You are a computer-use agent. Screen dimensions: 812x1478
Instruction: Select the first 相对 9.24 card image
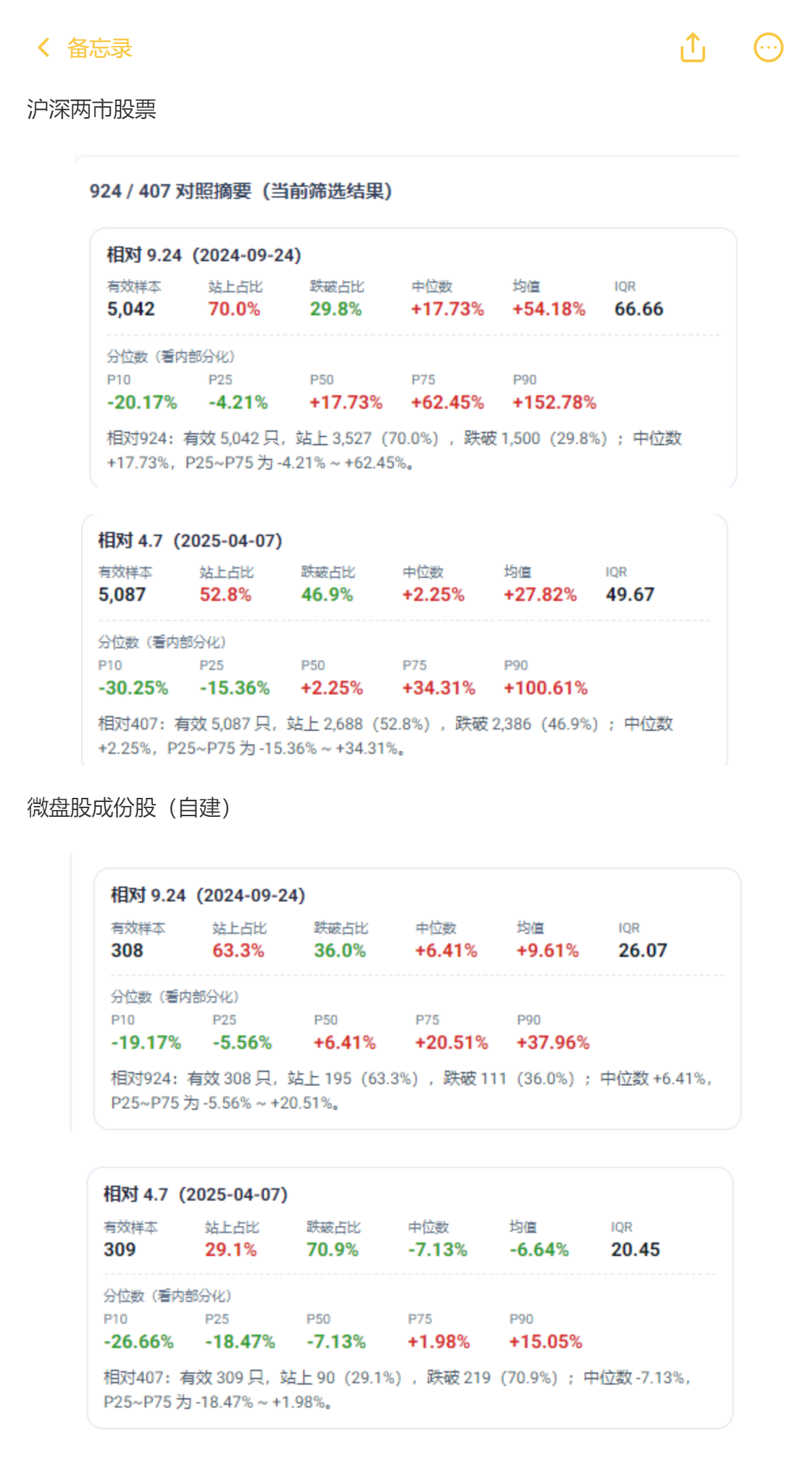[x=413, y=357]
